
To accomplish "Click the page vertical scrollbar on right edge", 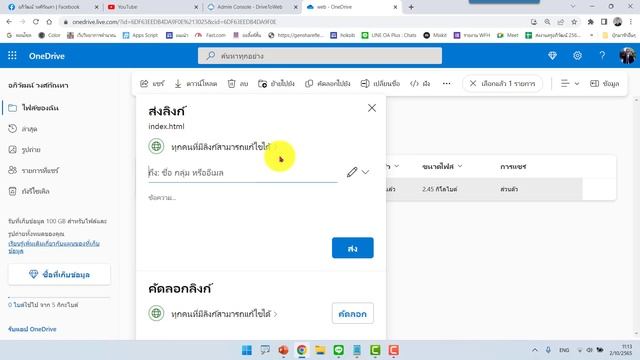I will (637, 216).
